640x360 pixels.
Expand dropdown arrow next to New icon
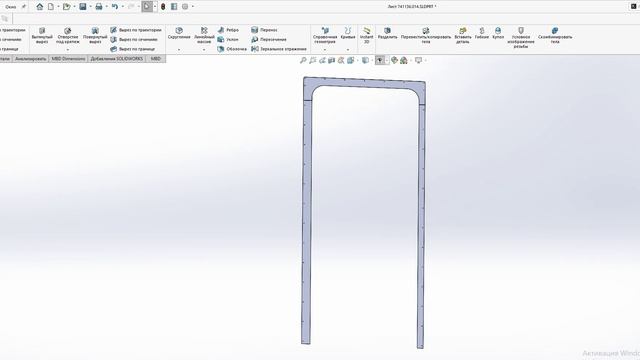click(x=58, y=7)
